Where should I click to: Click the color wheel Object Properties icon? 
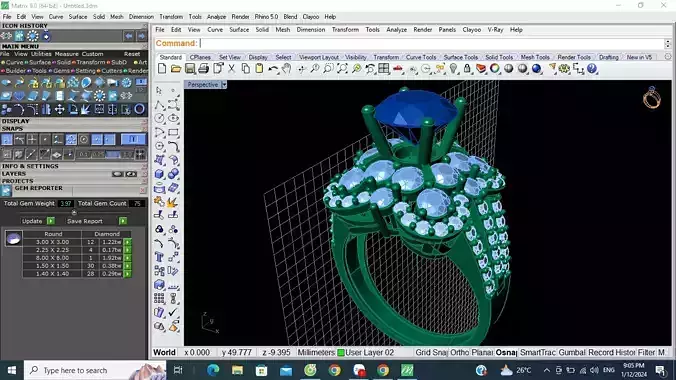point(495,69)
